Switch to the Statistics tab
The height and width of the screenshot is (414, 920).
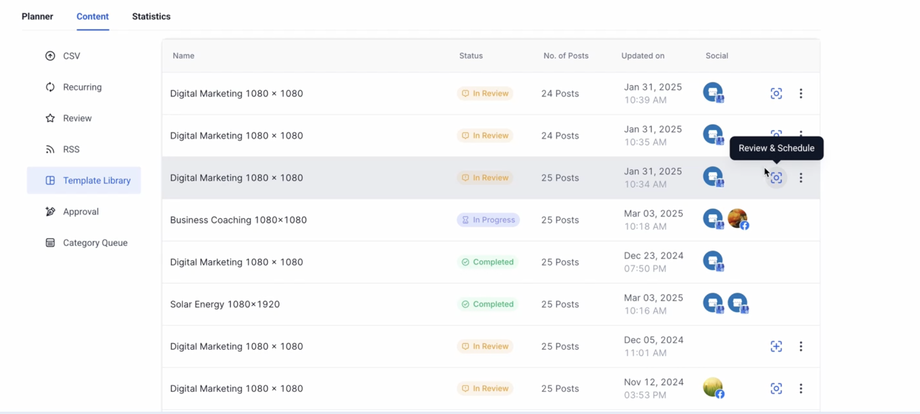point(151,17)
